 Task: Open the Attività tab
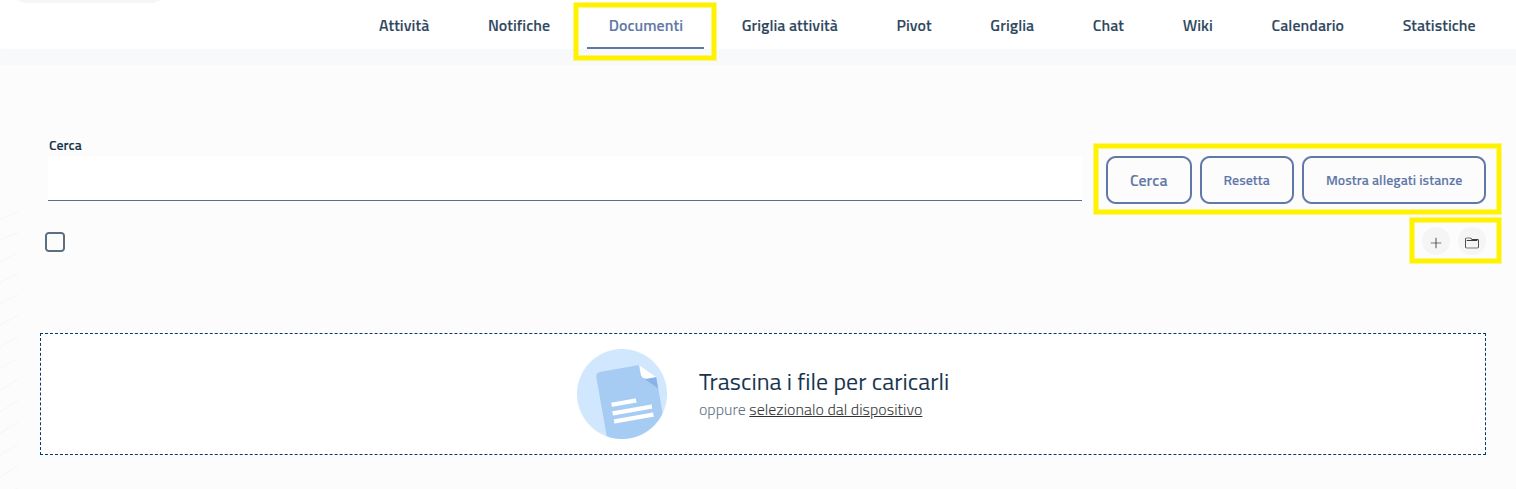404,26
